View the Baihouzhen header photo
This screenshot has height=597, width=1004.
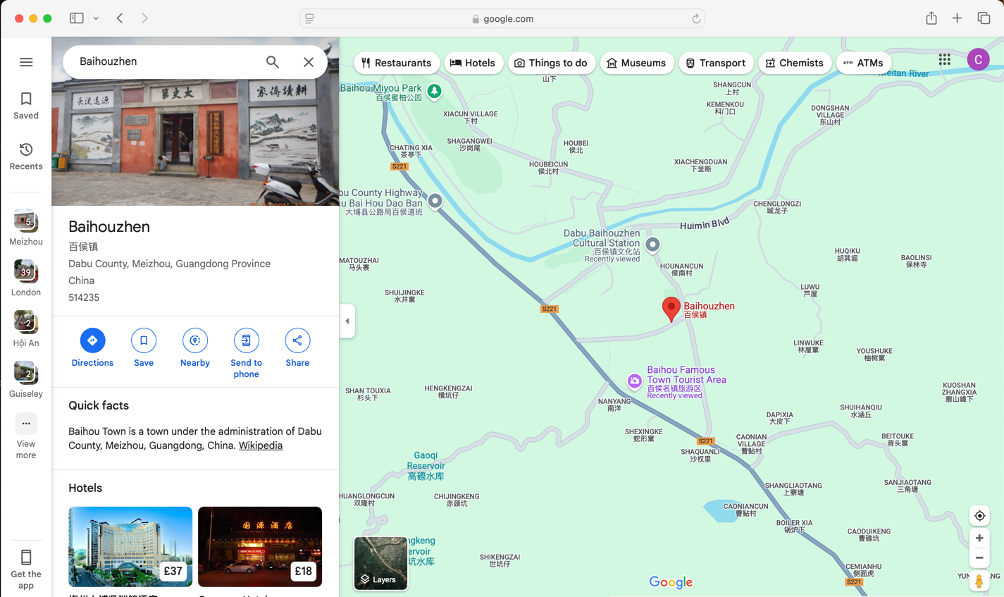[x=195, y=141]
